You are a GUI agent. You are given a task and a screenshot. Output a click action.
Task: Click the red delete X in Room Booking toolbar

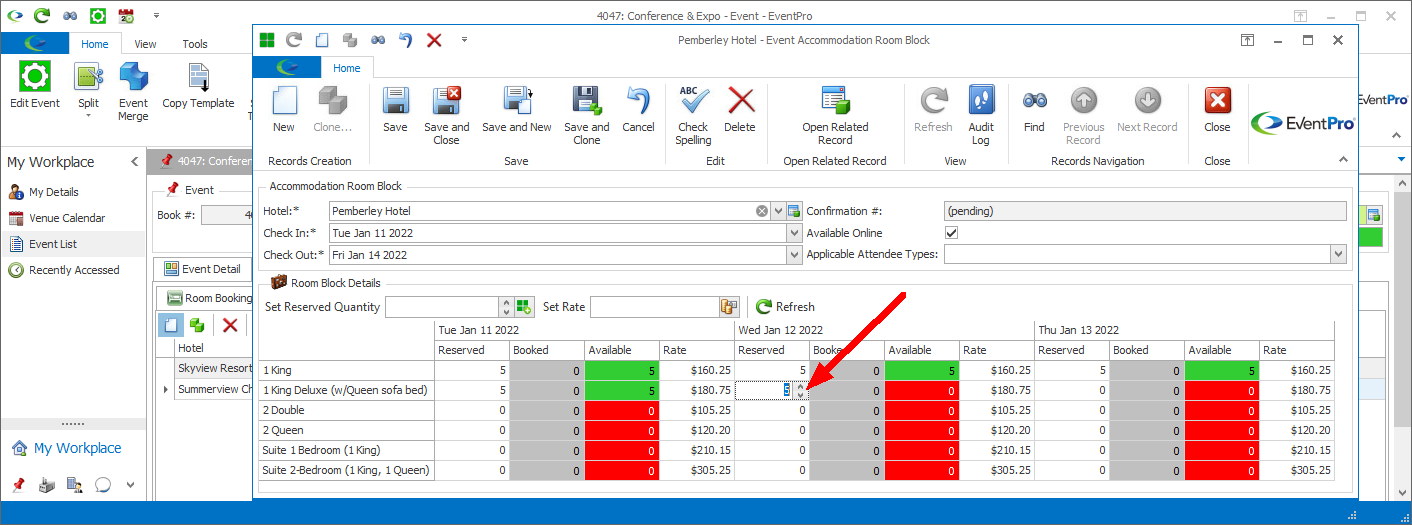(229, 324)
